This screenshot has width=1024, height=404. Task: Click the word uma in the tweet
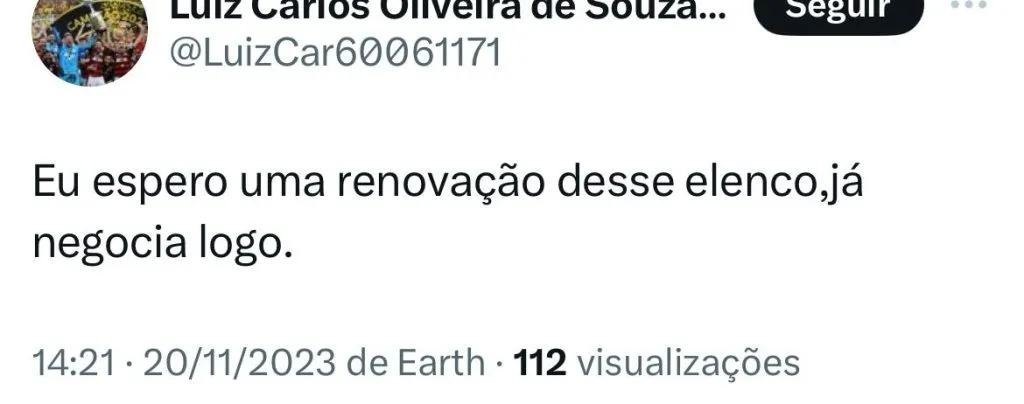[282, 183]
